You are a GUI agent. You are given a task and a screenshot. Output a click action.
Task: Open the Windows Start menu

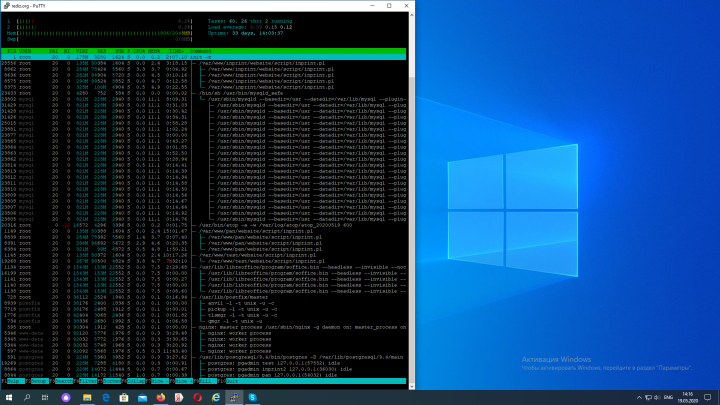pos(9,397)
